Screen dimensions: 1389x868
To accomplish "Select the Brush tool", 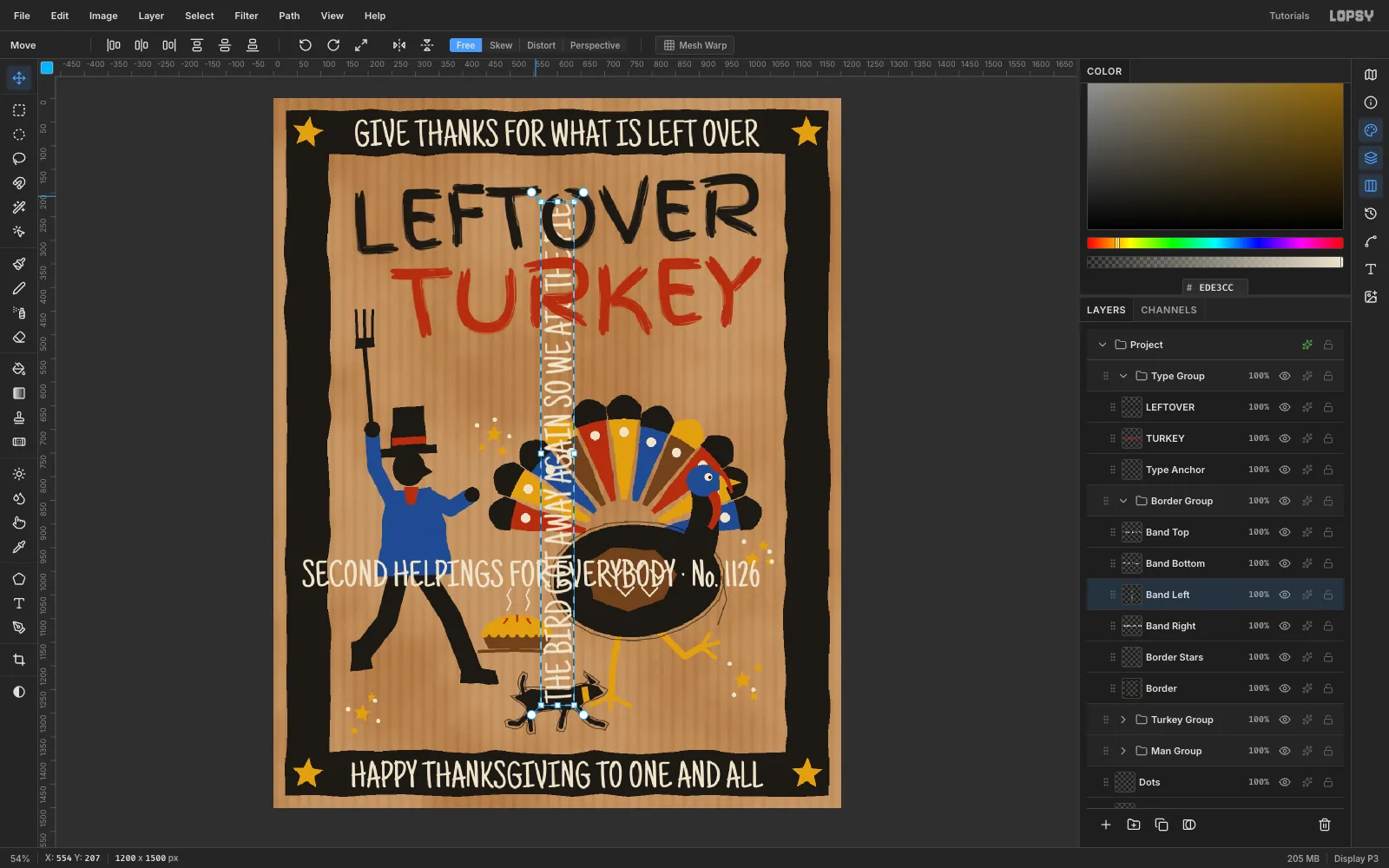I will click(19, 264).
